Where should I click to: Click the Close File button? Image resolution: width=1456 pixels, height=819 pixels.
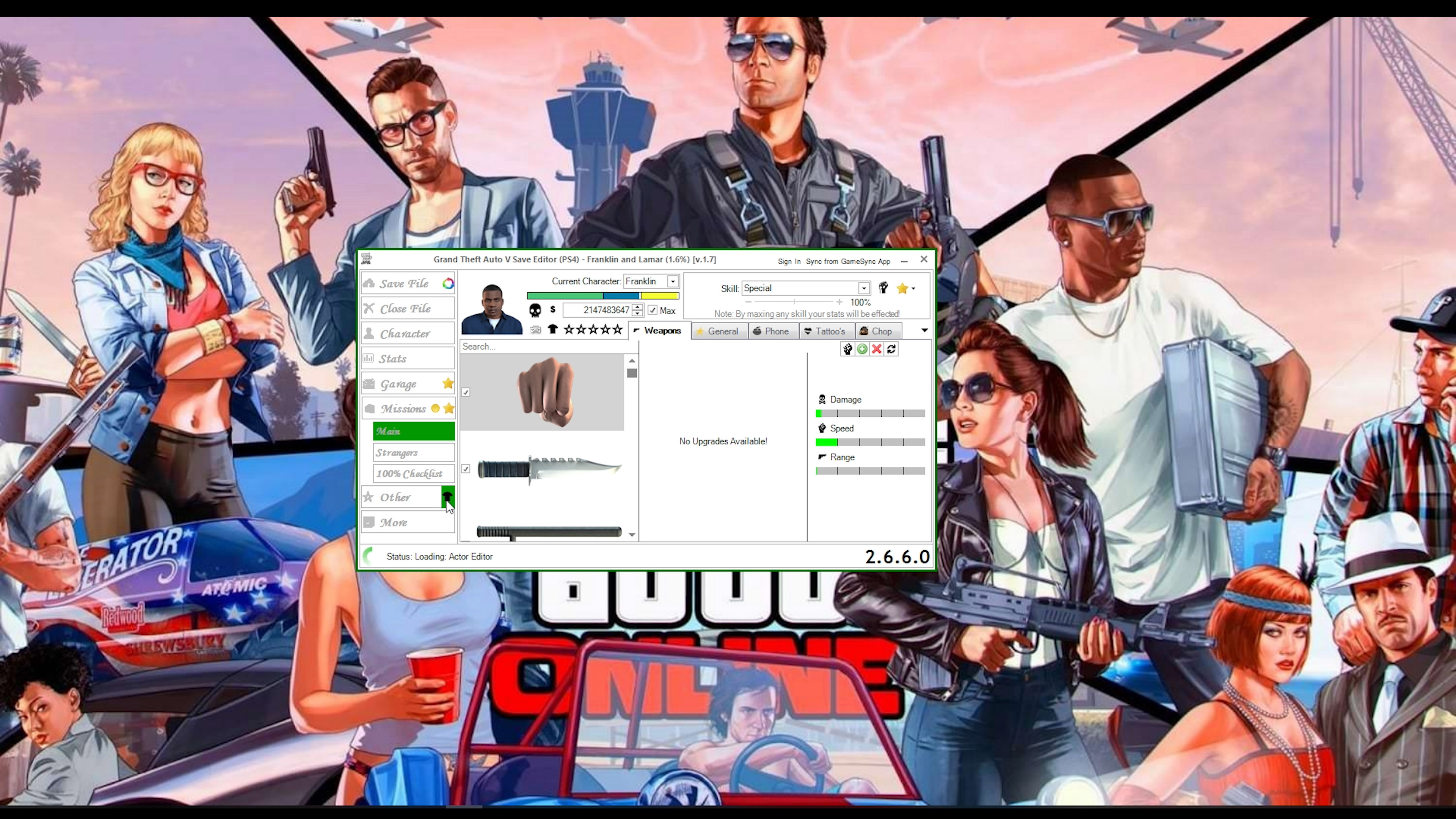tap(408, 309)
